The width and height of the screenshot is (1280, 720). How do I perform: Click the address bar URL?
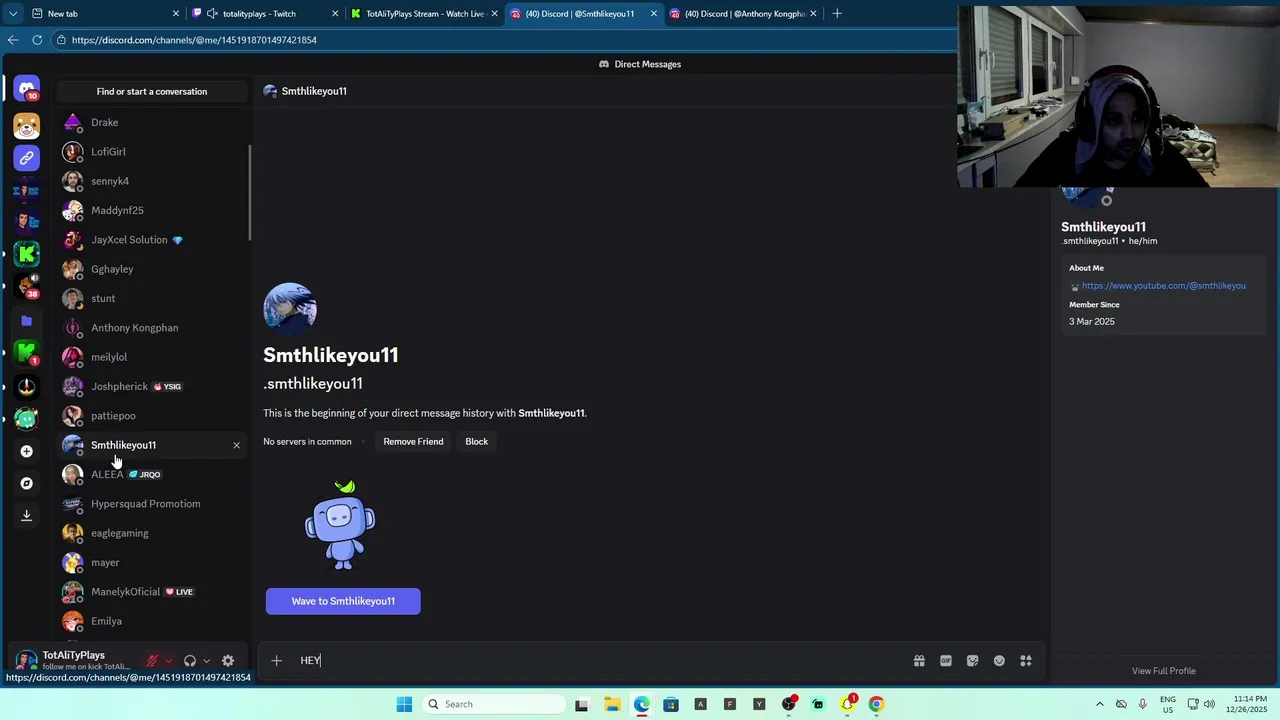[194, 40]
